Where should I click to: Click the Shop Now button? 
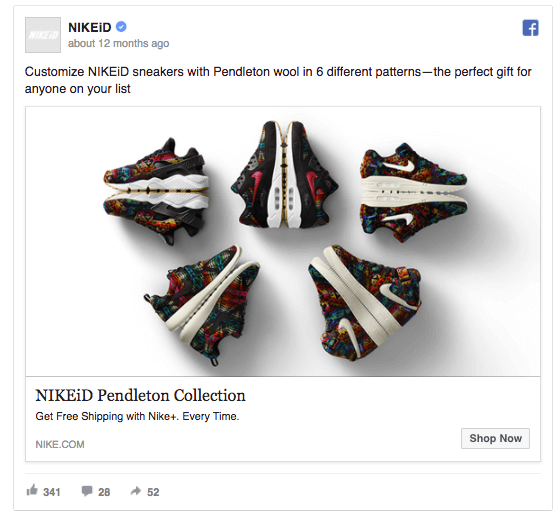[495, 438]
